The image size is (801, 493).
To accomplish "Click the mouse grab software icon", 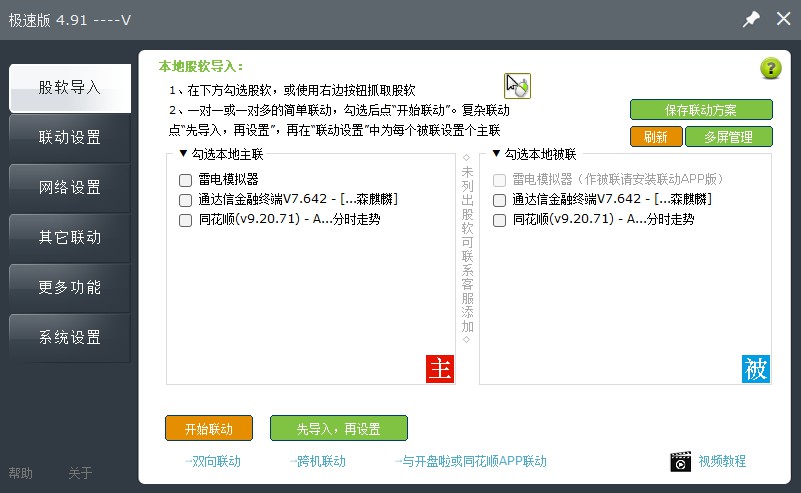I will [x=518, y=86].
